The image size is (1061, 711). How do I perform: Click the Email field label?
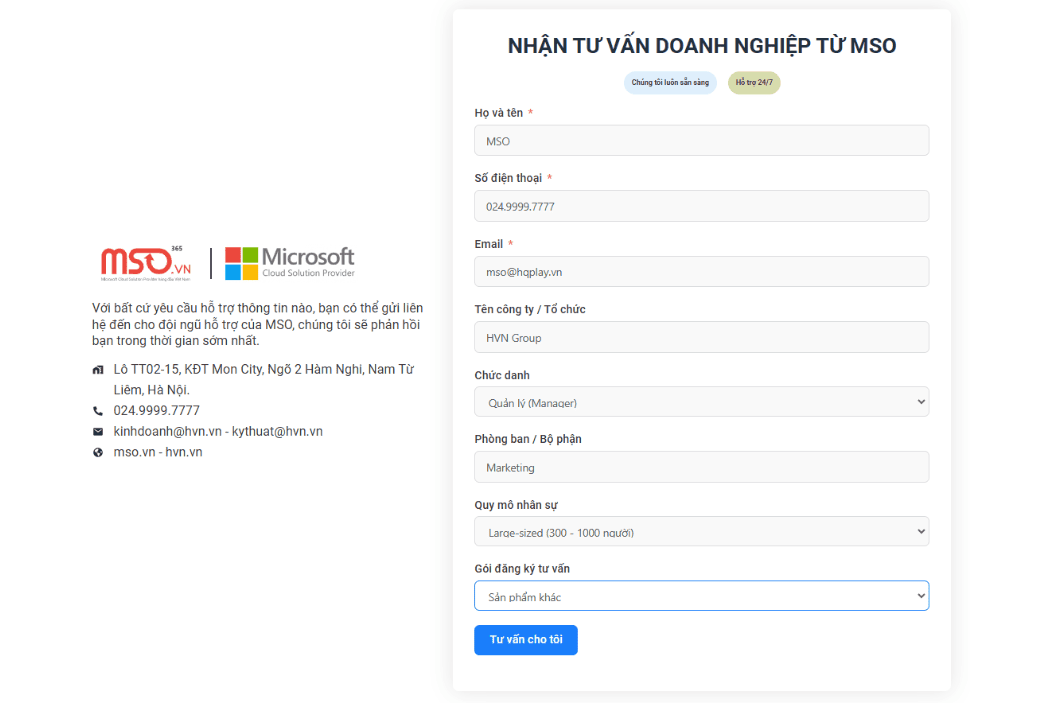tap(489, 244)
